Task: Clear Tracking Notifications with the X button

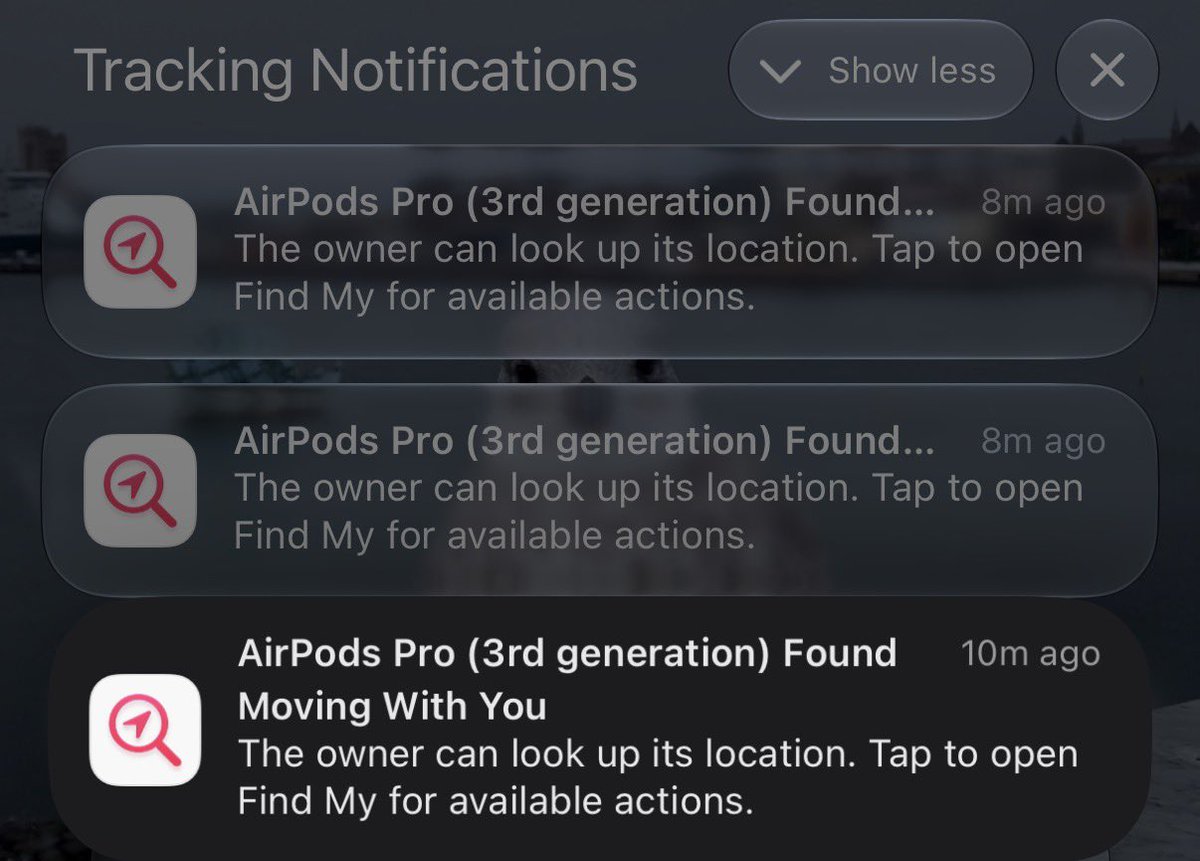Action: click(1107, 70)
